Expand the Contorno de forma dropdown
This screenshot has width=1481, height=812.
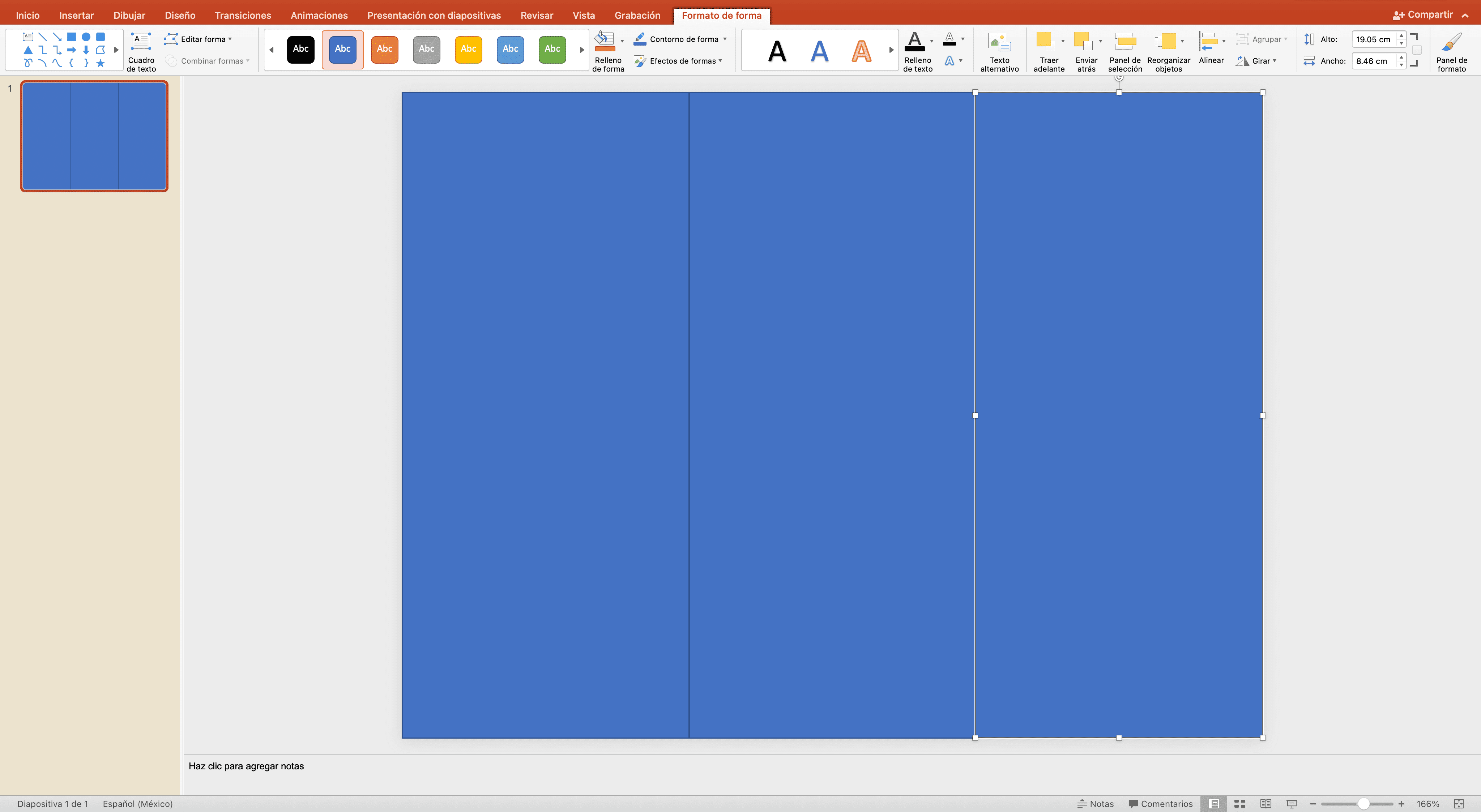(x=724, y=39)
